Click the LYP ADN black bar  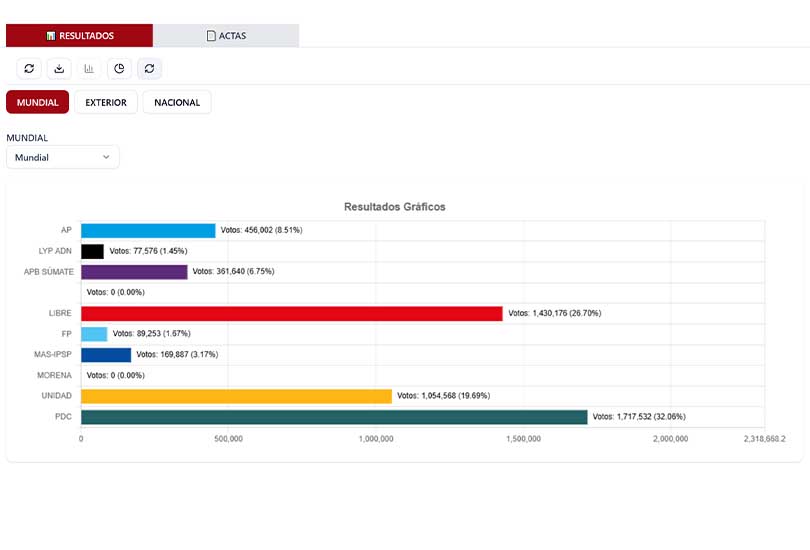point(92,251)
